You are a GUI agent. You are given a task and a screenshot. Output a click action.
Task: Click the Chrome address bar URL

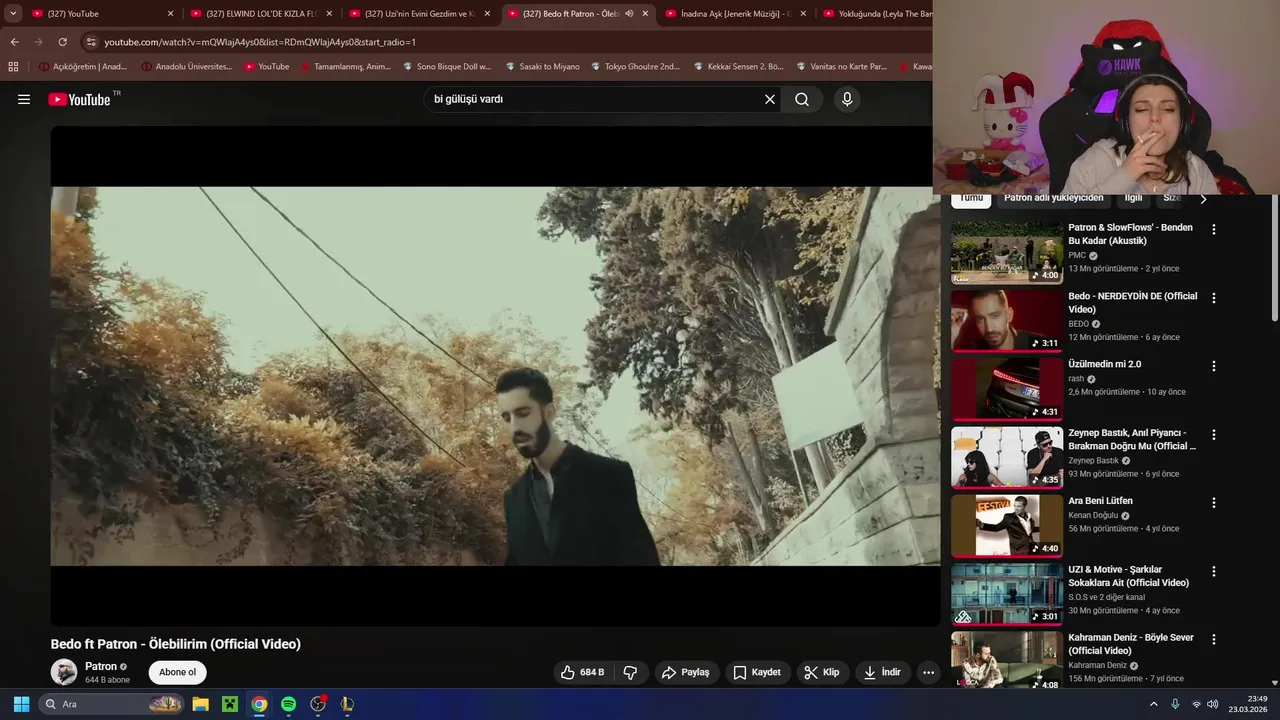coord(260,42)
